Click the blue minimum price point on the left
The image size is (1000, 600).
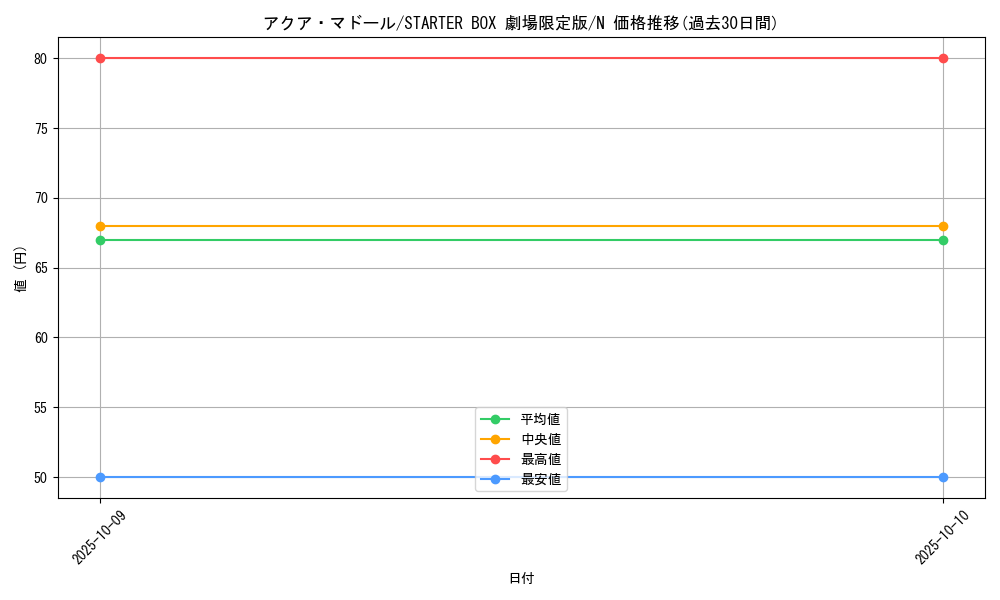tap(100, 477)
